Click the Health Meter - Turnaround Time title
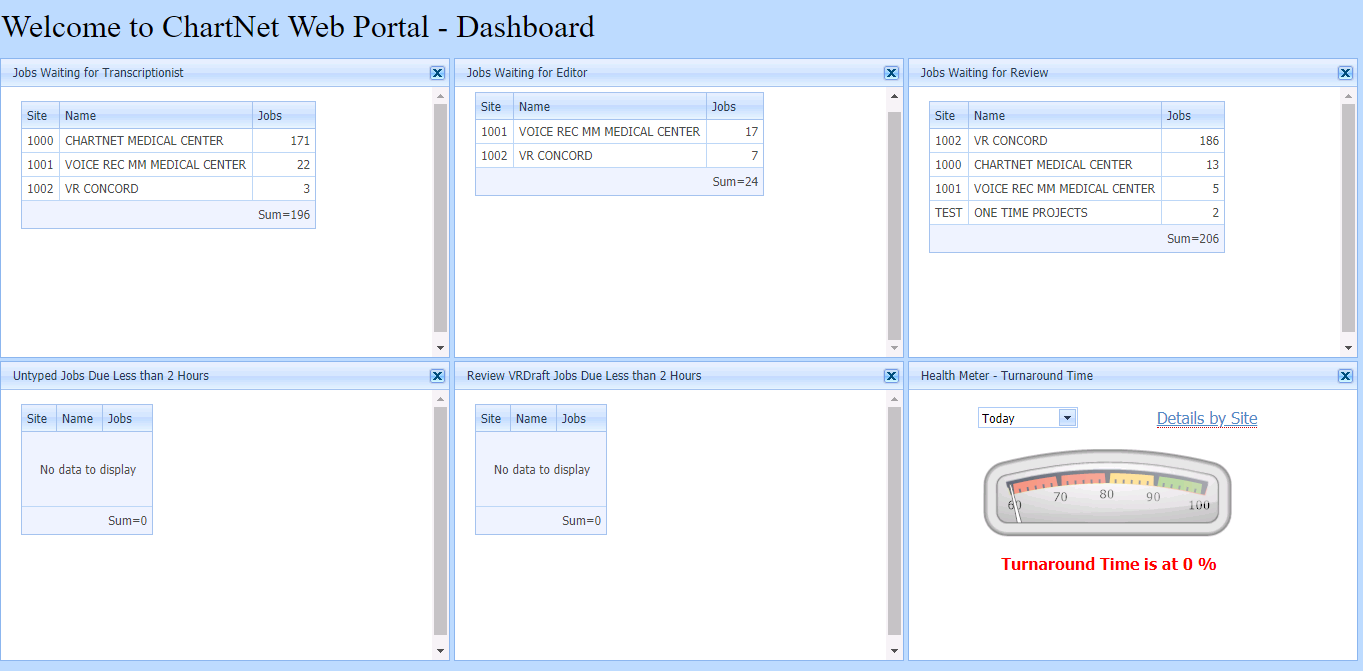Screen dimensions: 1363x671 1007,376
